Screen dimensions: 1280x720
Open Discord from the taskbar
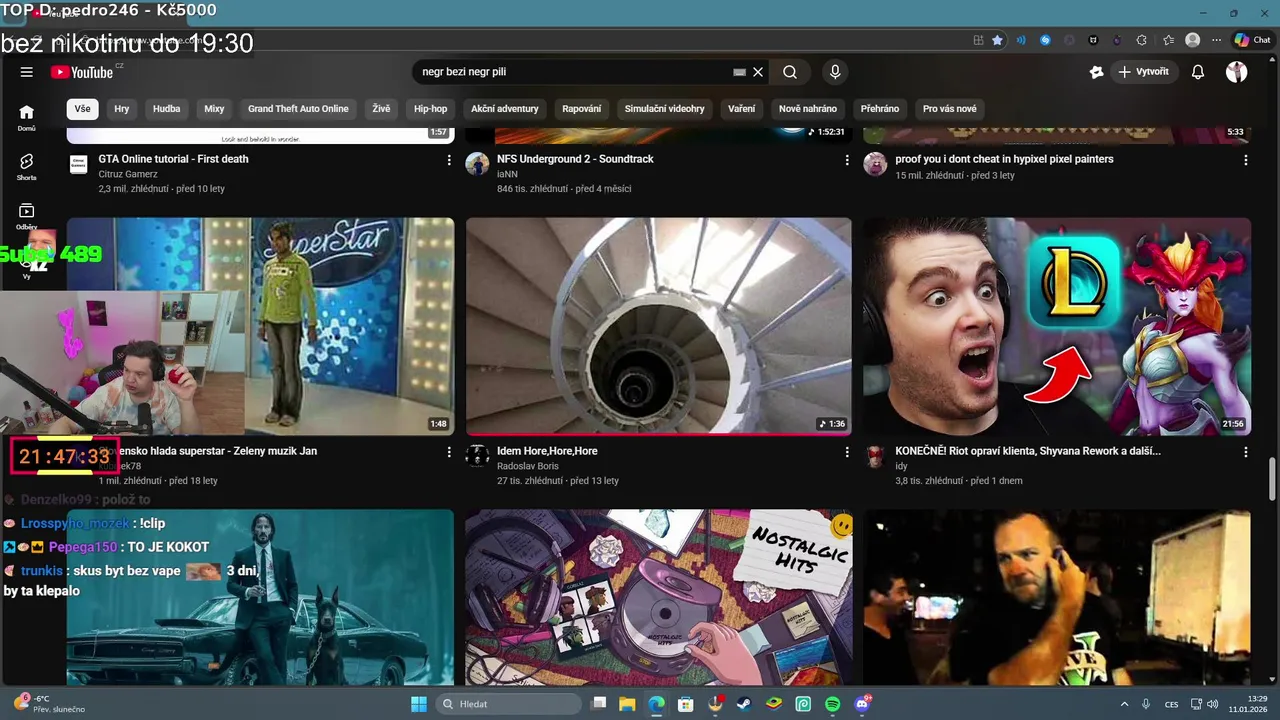(862, 704)
